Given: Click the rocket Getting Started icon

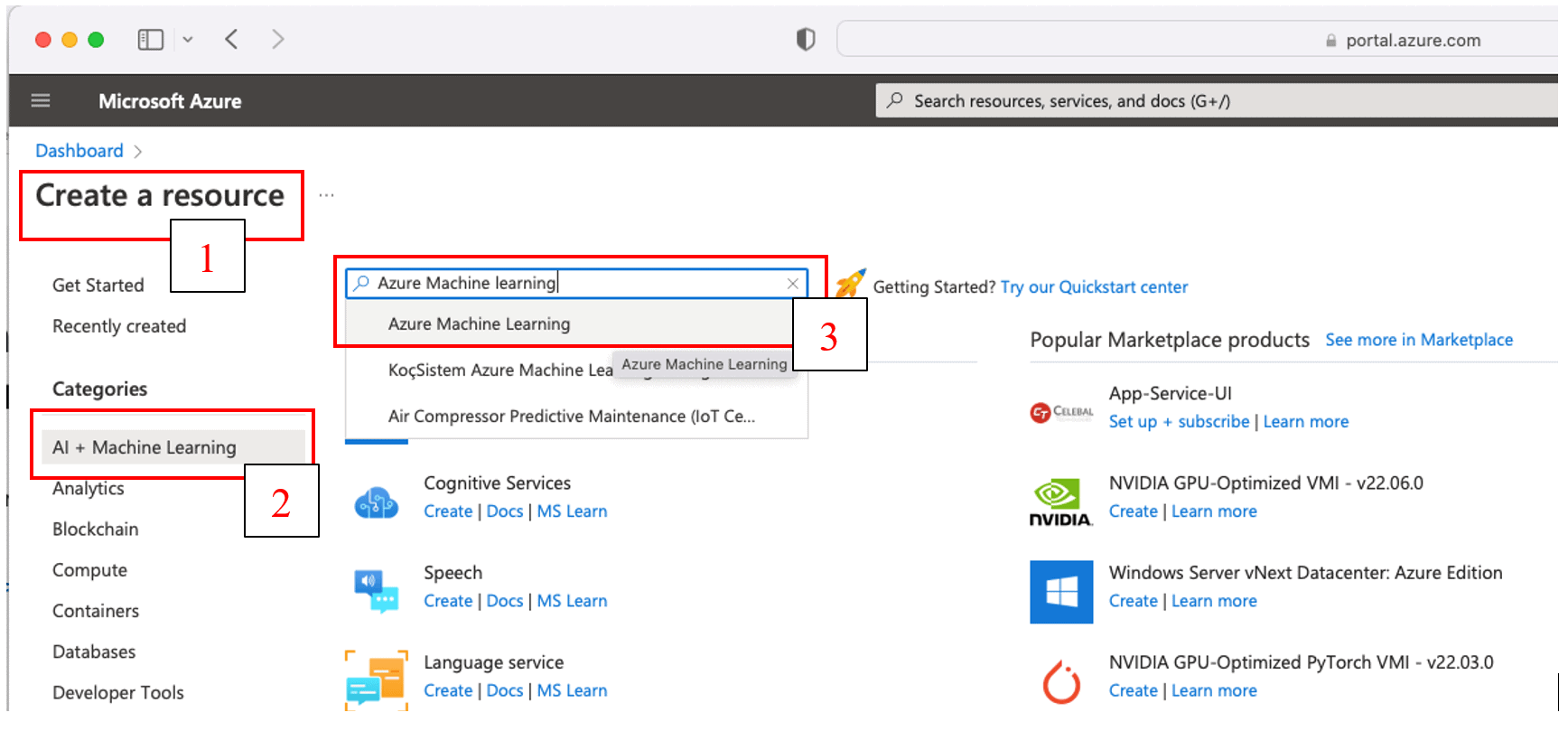Looking at the screenshot, I should [x=850, y=284].
